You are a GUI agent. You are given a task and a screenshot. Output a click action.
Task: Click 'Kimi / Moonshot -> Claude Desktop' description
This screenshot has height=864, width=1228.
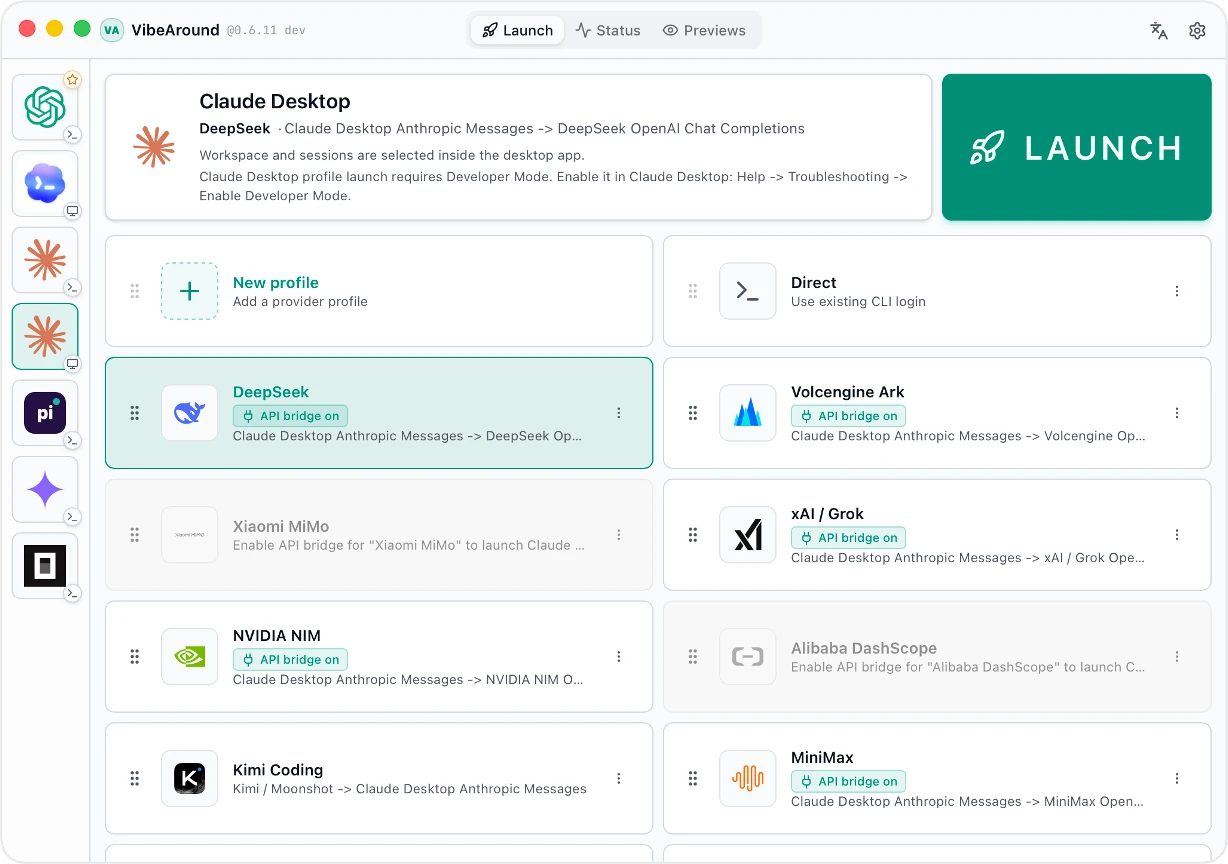click(x=410, y=789)
